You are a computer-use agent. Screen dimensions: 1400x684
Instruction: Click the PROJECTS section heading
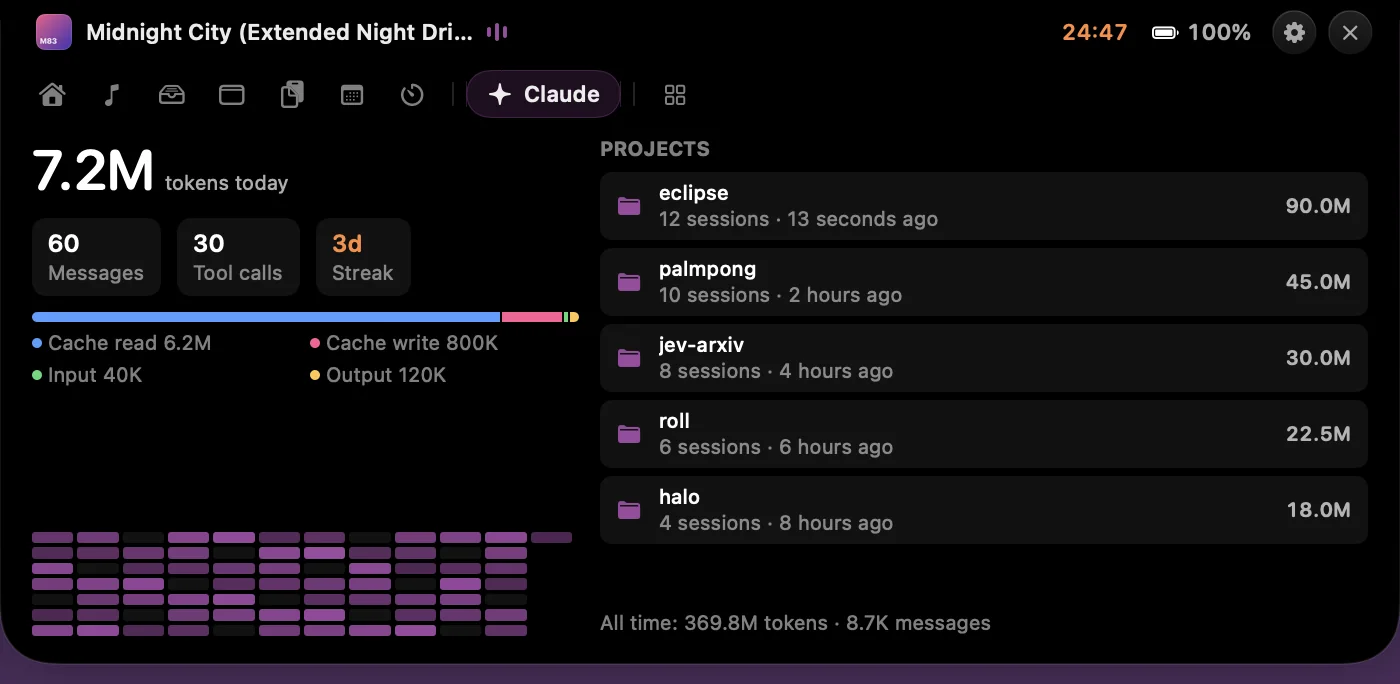pos(655,149)
